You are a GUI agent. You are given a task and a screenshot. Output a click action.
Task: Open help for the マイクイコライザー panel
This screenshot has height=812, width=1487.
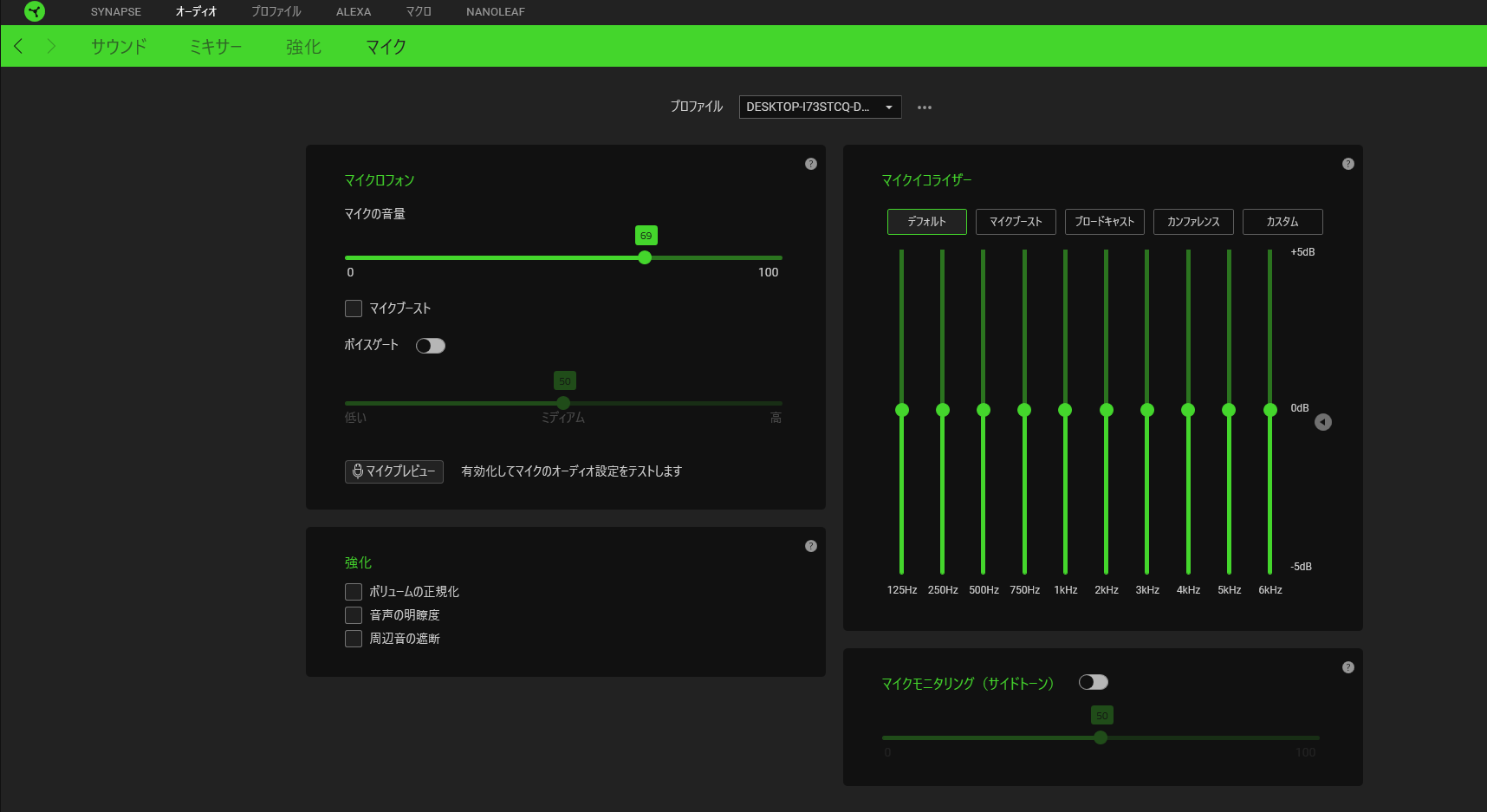(x=1348, y=164)
